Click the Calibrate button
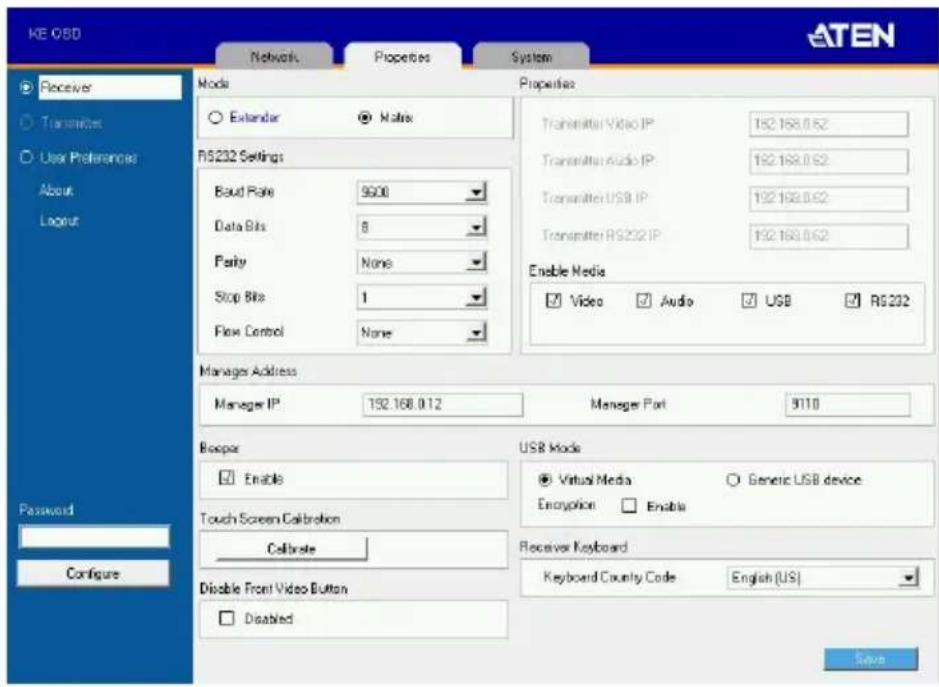The width and height of the screenshot is (939, 687). pyautogui.click(x=292, y=549)
